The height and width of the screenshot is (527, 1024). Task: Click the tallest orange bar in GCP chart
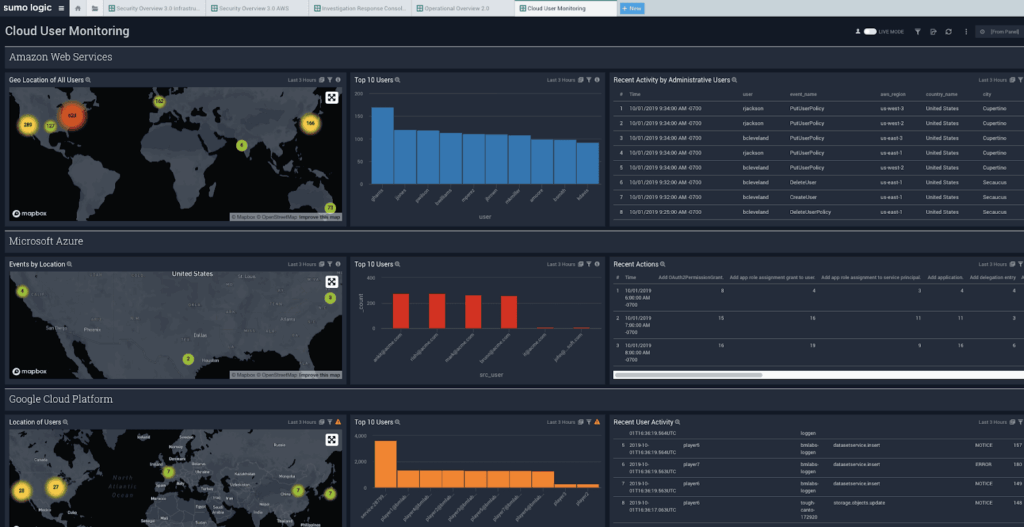[x=385, y=464]
